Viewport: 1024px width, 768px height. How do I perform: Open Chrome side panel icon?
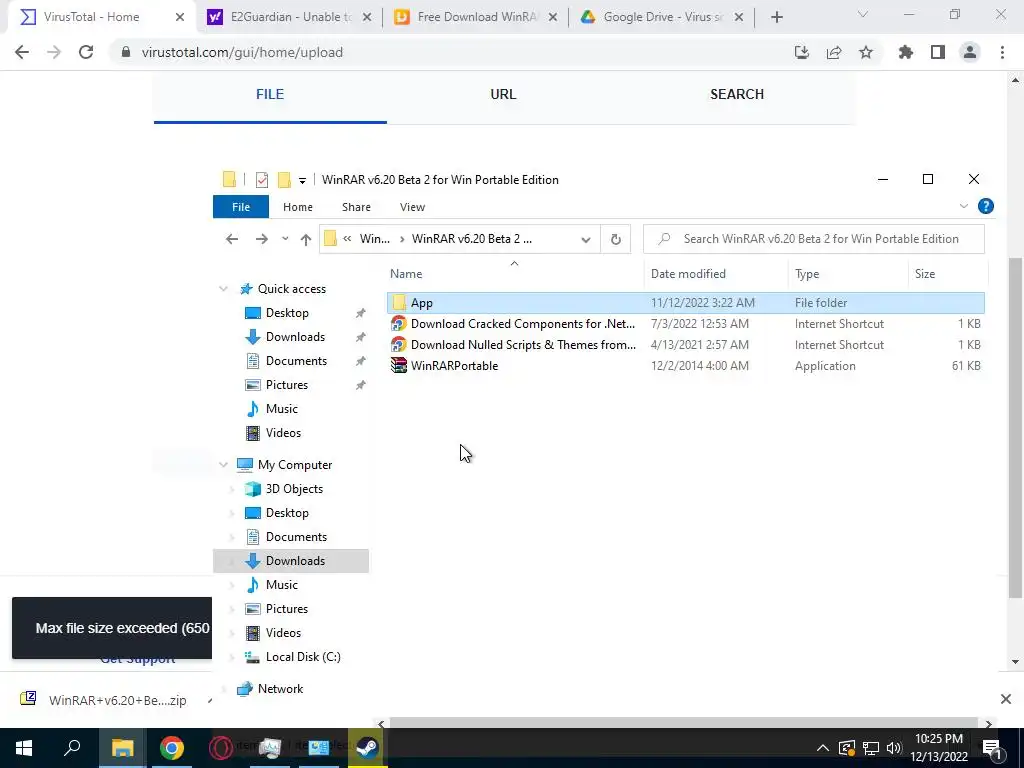point(938,52)
